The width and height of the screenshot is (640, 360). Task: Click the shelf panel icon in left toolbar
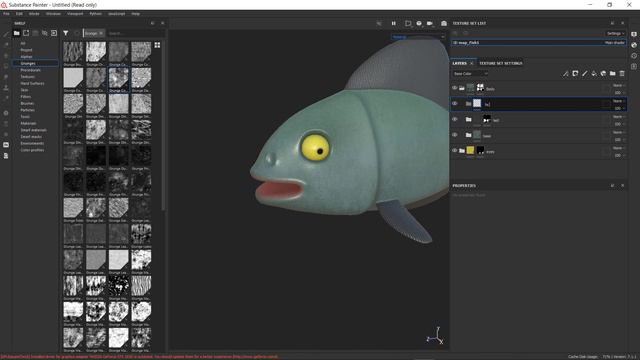6,145
